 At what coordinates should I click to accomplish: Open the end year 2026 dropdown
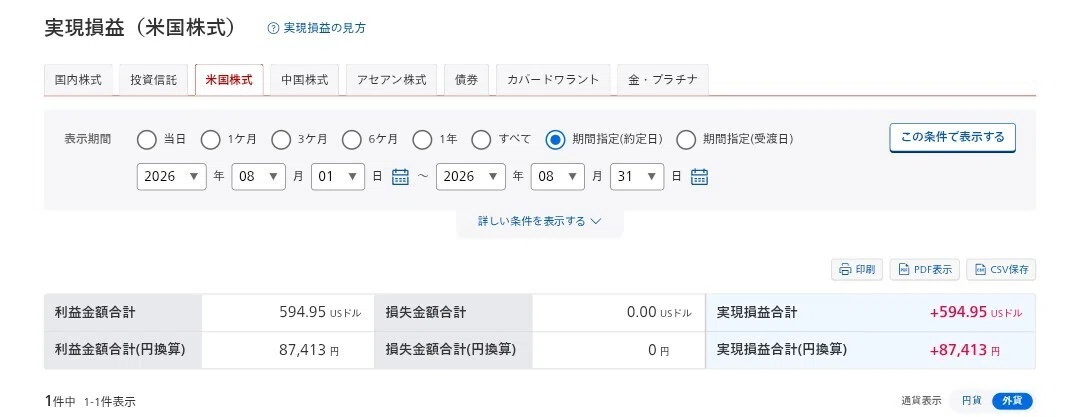(471, 176)
